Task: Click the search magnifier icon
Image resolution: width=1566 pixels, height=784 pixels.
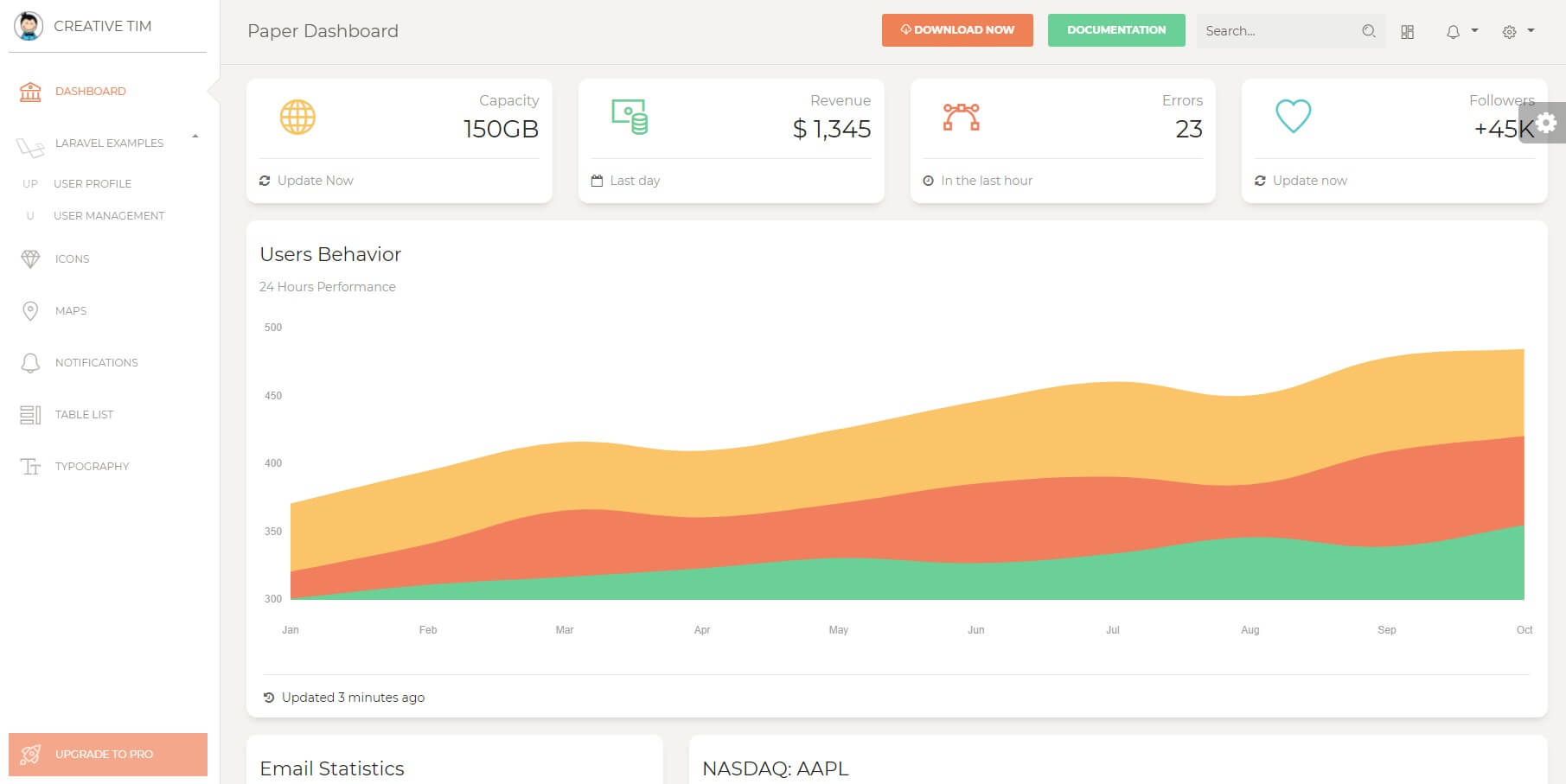Action: [1369, 31]
